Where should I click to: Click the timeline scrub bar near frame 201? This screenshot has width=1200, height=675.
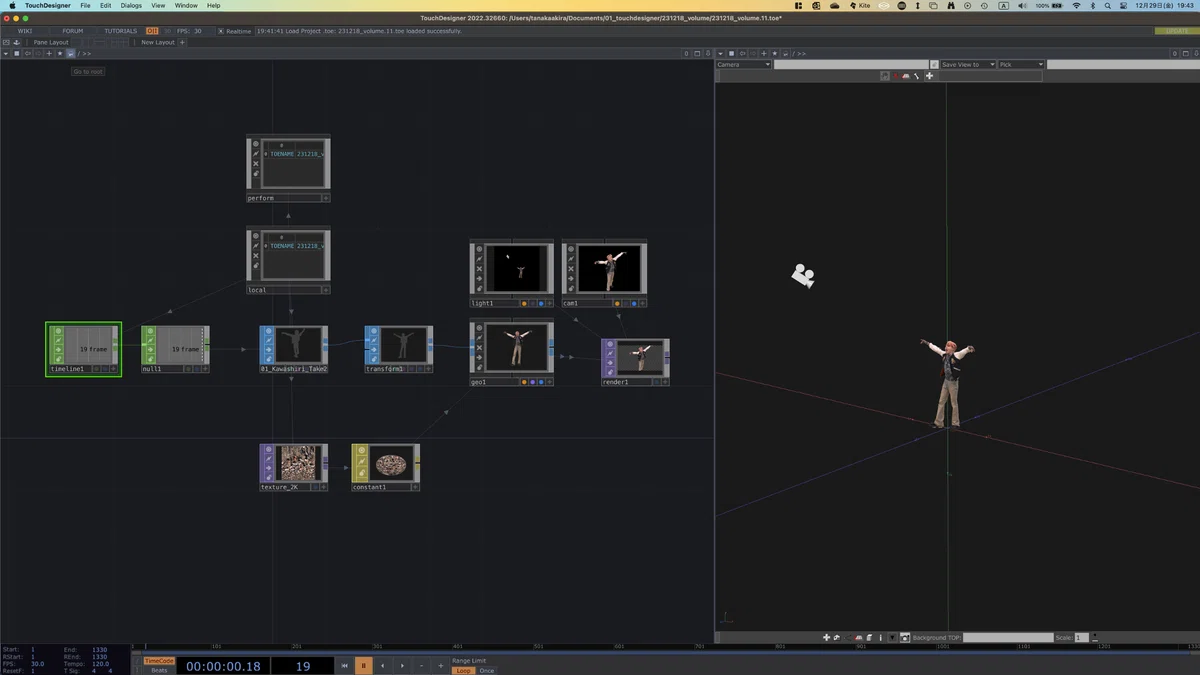(x=296, y=647)
